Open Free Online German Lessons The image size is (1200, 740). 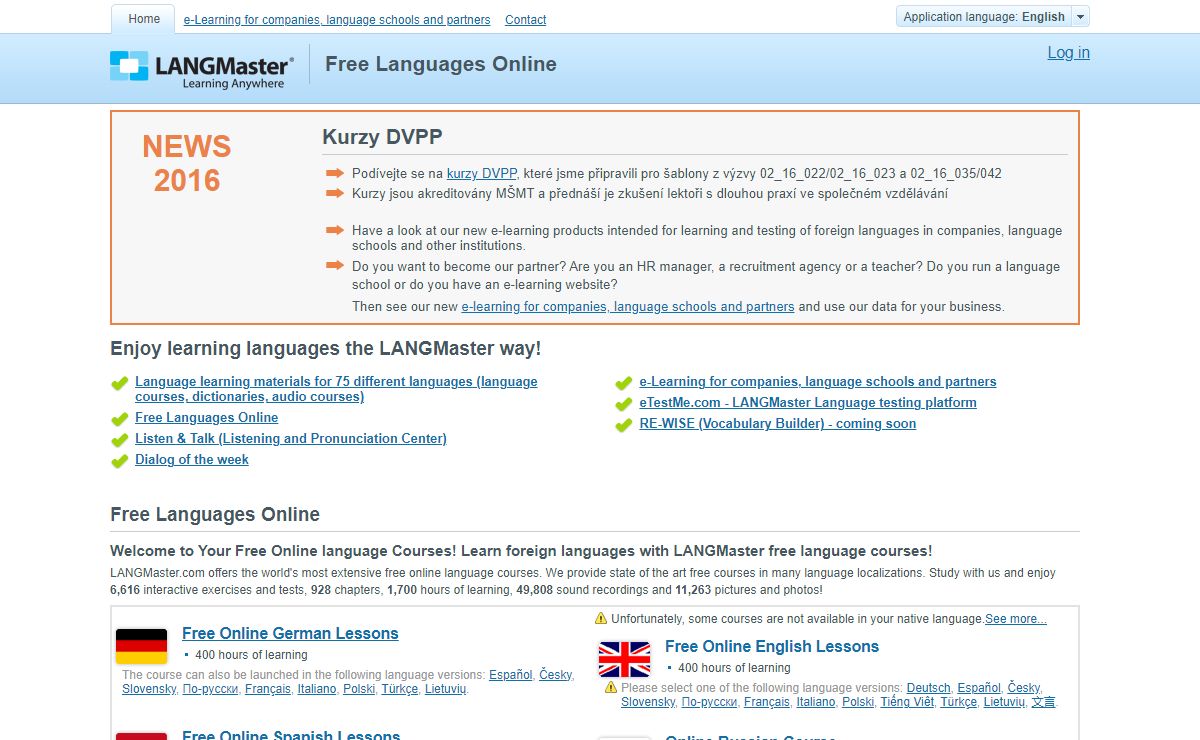pyautogui.click(x=290, y=633)
